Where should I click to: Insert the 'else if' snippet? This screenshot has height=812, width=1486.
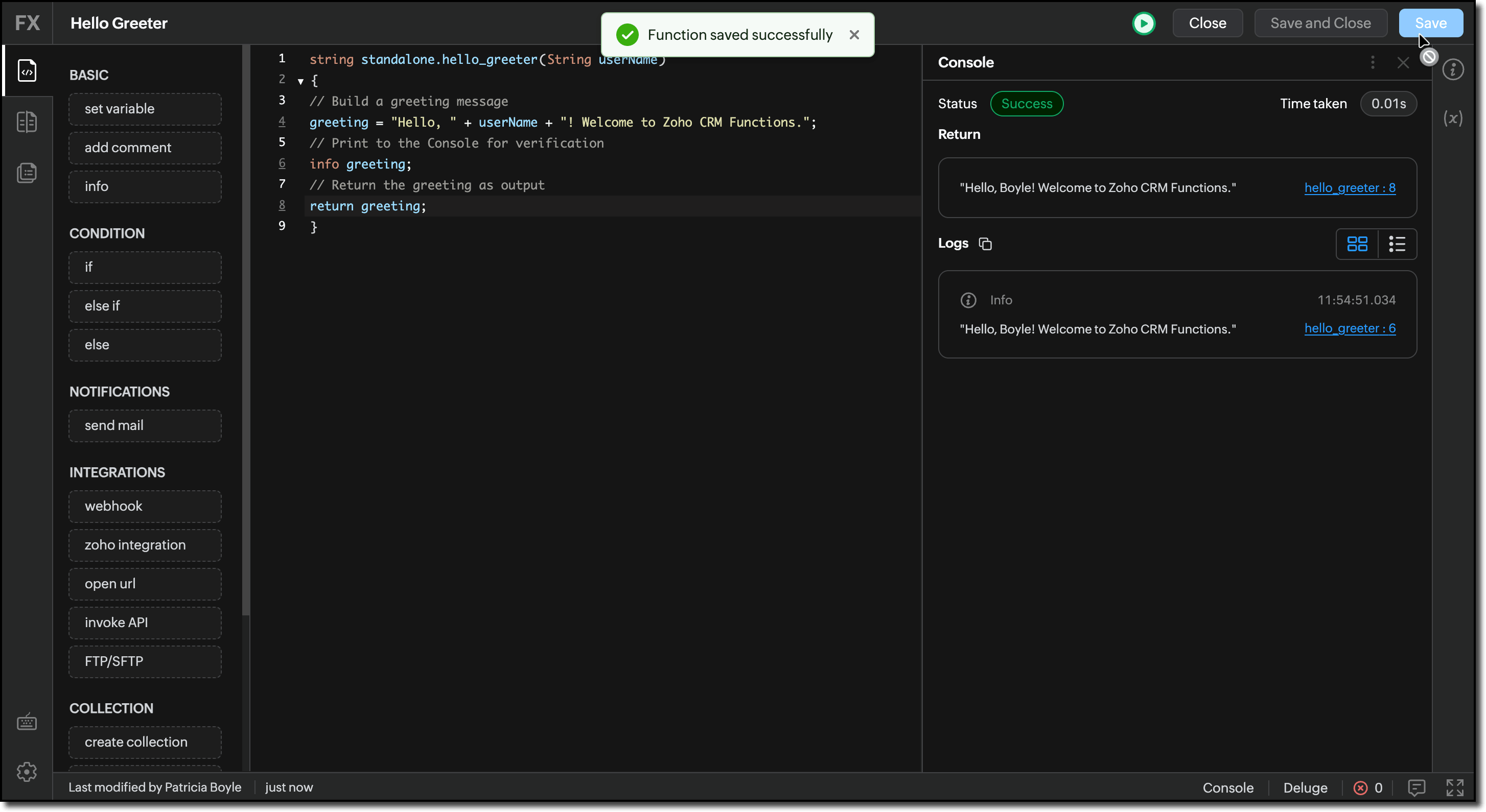pos(145,306)
